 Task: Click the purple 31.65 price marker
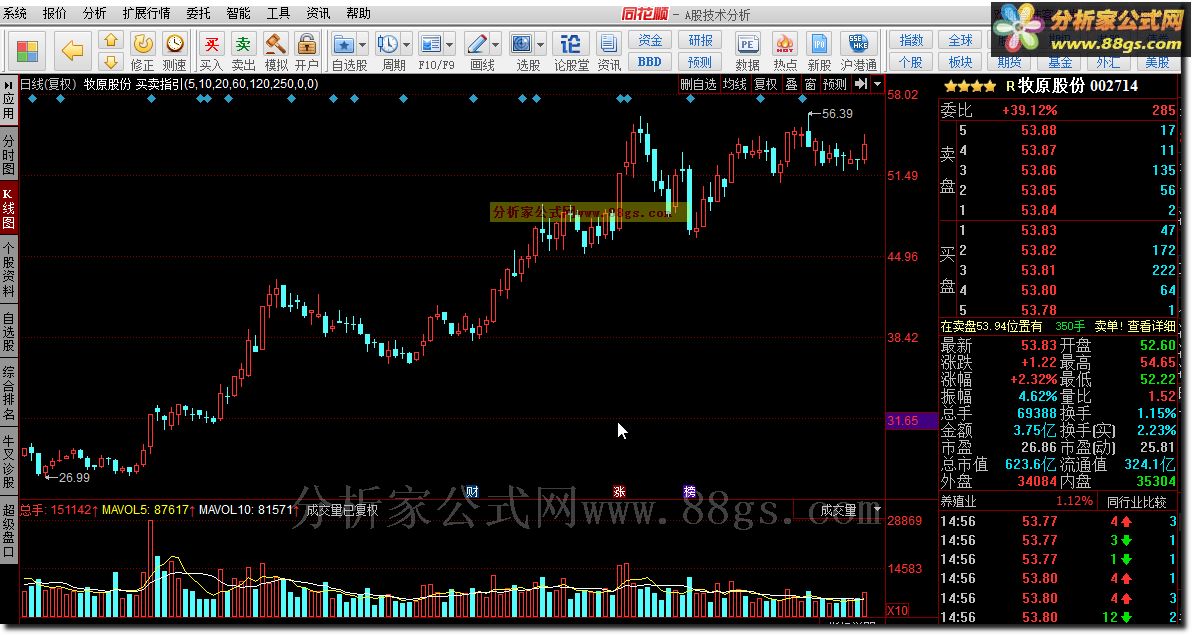coord(911,421)
